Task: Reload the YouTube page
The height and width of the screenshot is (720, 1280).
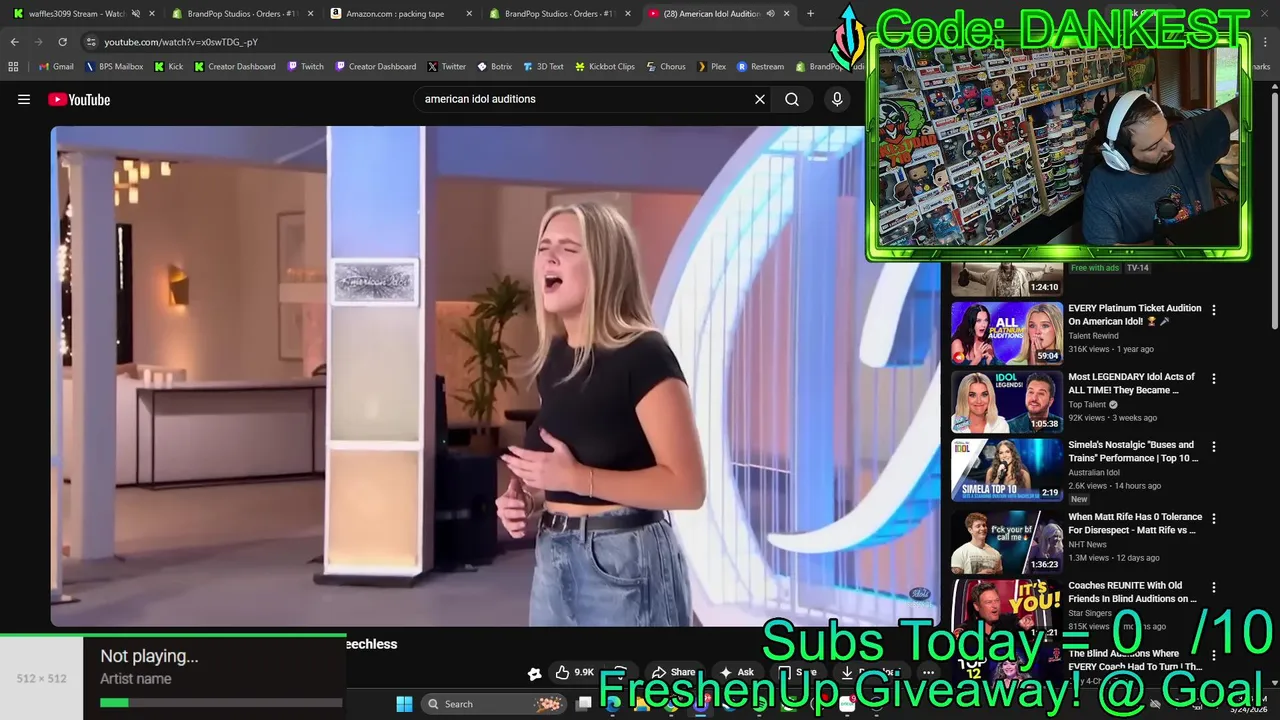Action: [62, 42]
